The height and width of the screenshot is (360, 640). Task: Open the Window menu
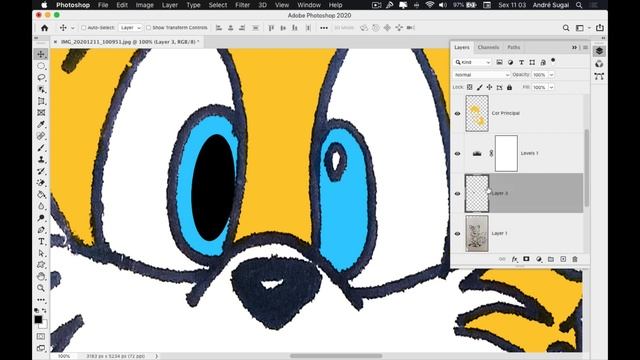[x=309, y=5]
